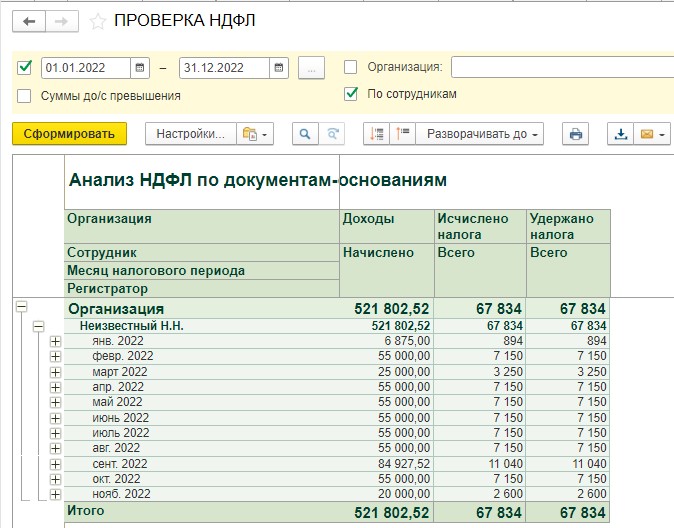This screenshot has width=674, height=528.
Task: Enable Суммы до/с превышения checkbox
Action: click(24, 95)
